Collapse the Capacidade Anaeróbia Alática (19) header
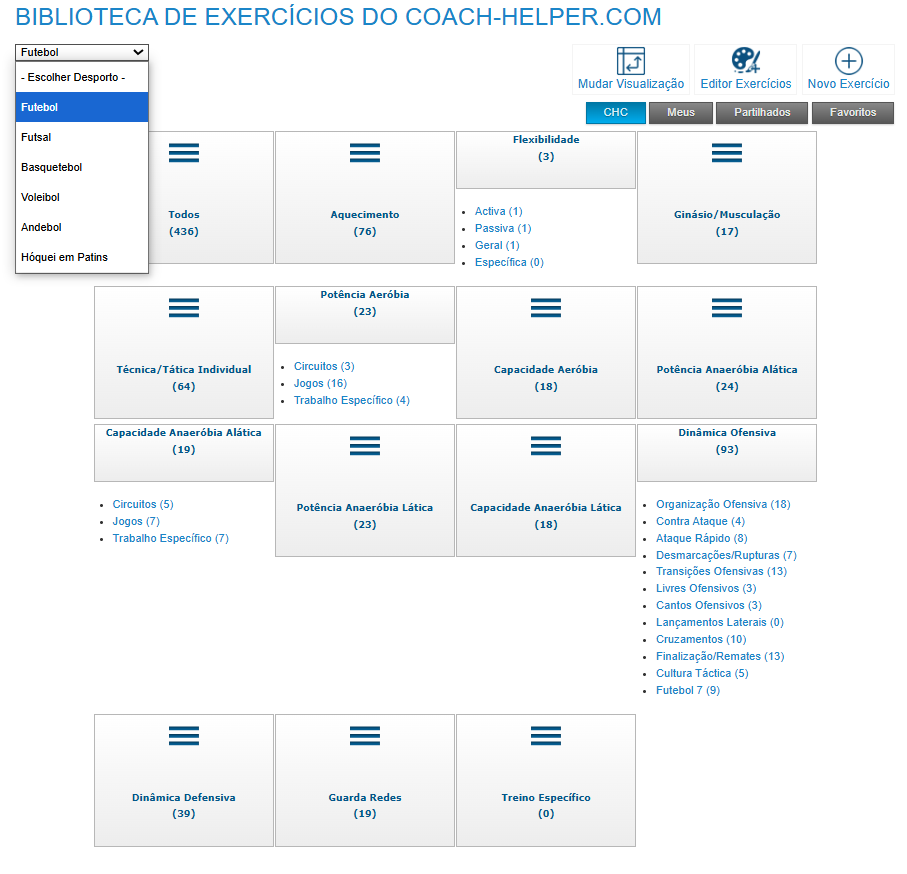The width and height of the screenshot is (907, 874). pyautogui.click(x=184, y=453)
